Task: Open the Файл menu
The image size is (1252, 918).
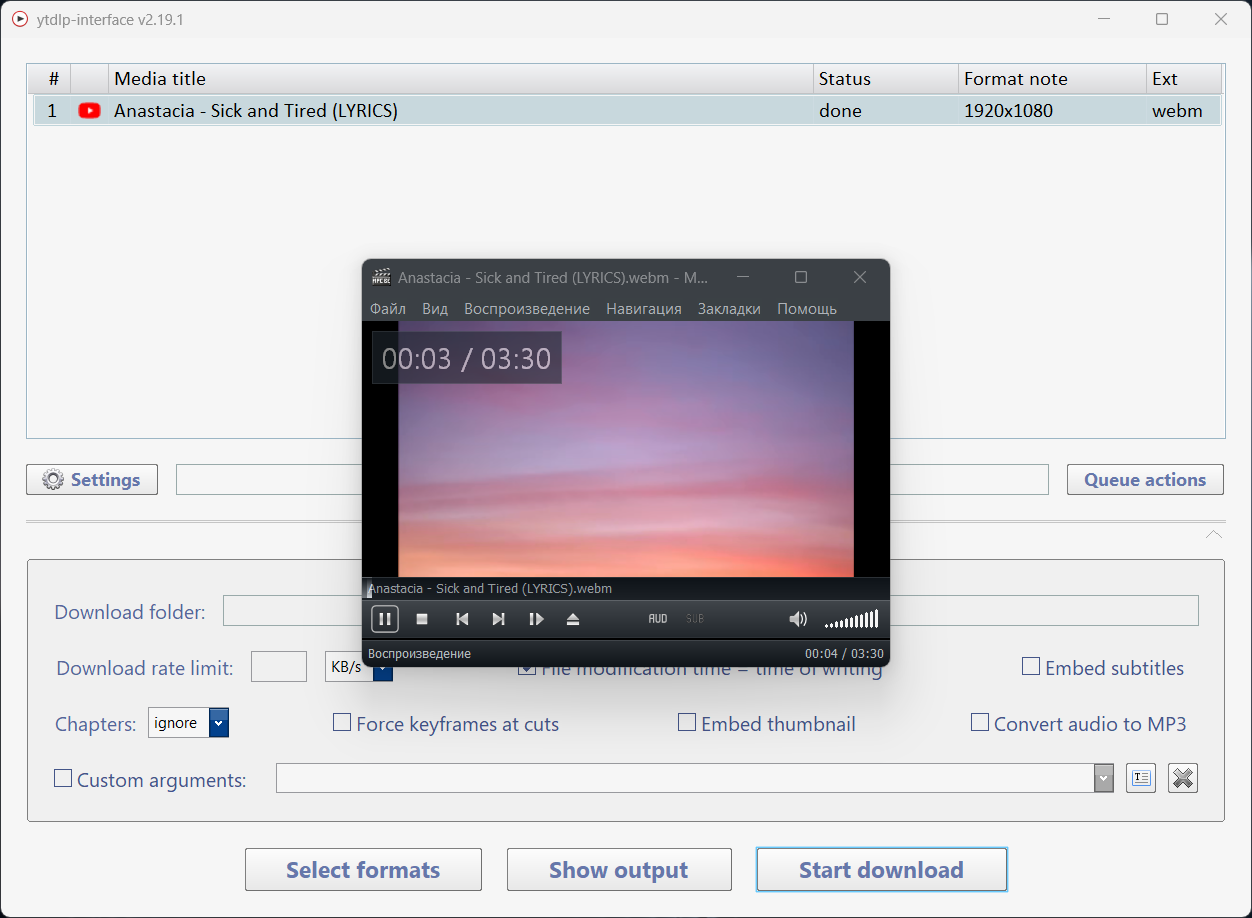Action: (388, 309)
